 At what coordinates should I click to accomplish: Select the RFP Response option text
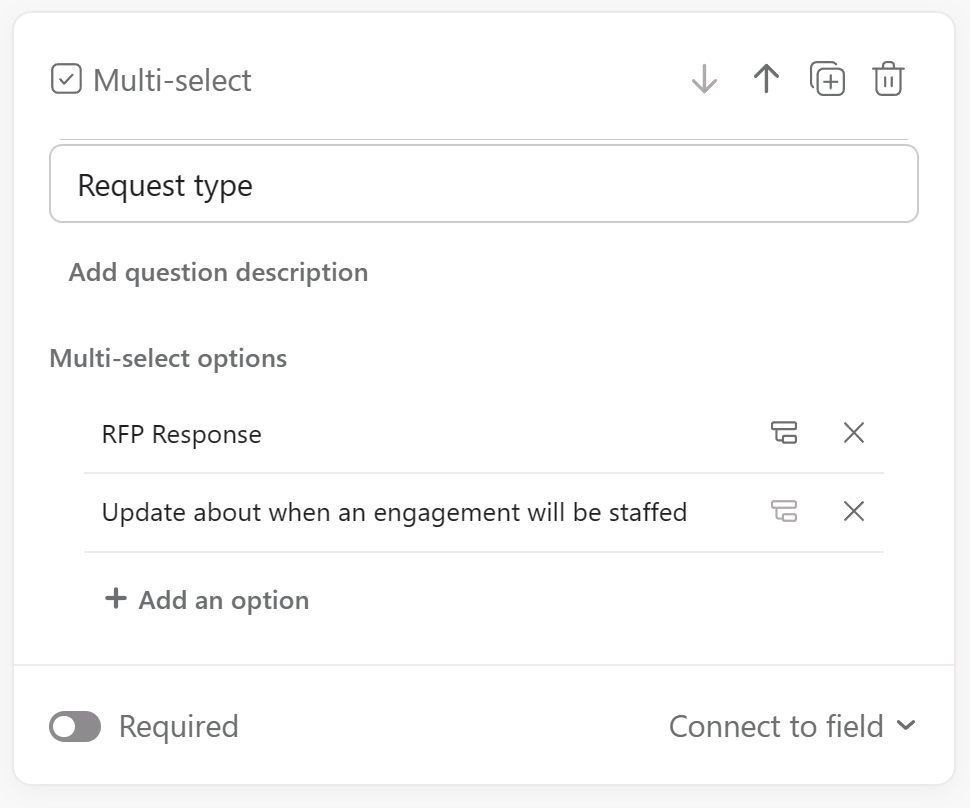(182, 435)
